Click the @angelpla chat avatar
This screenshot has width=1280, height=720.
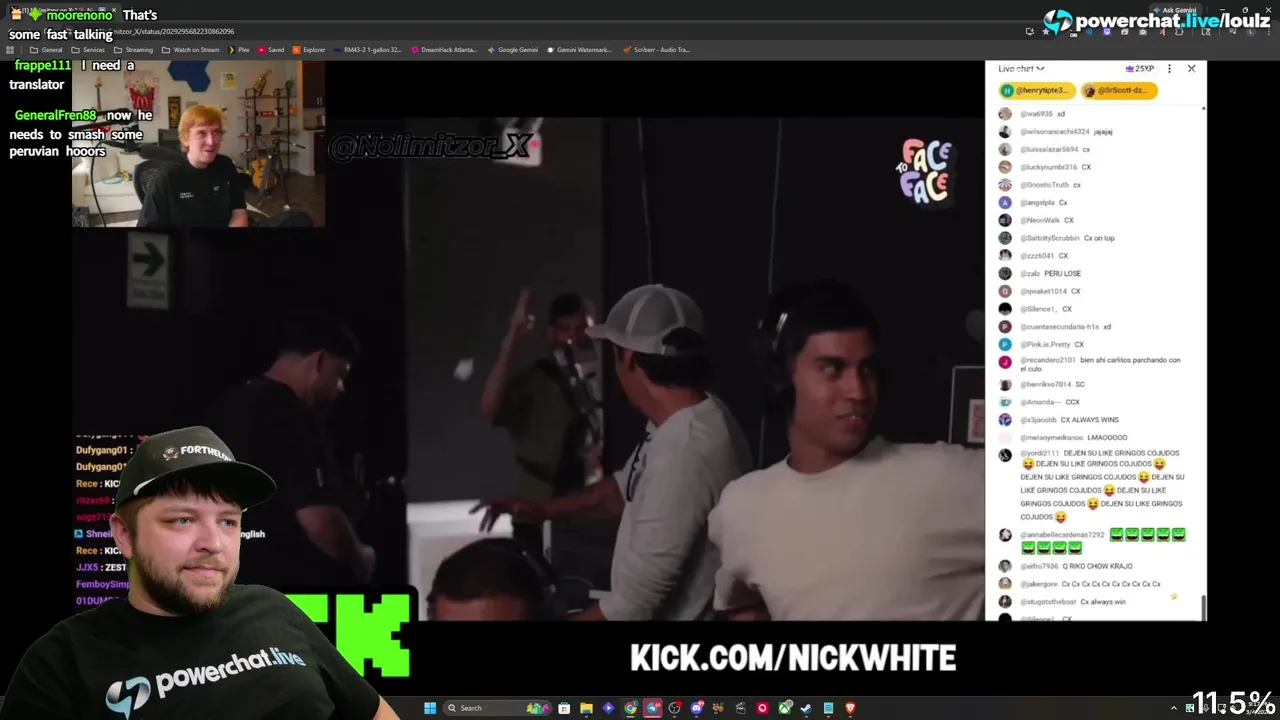[1005, 202]
